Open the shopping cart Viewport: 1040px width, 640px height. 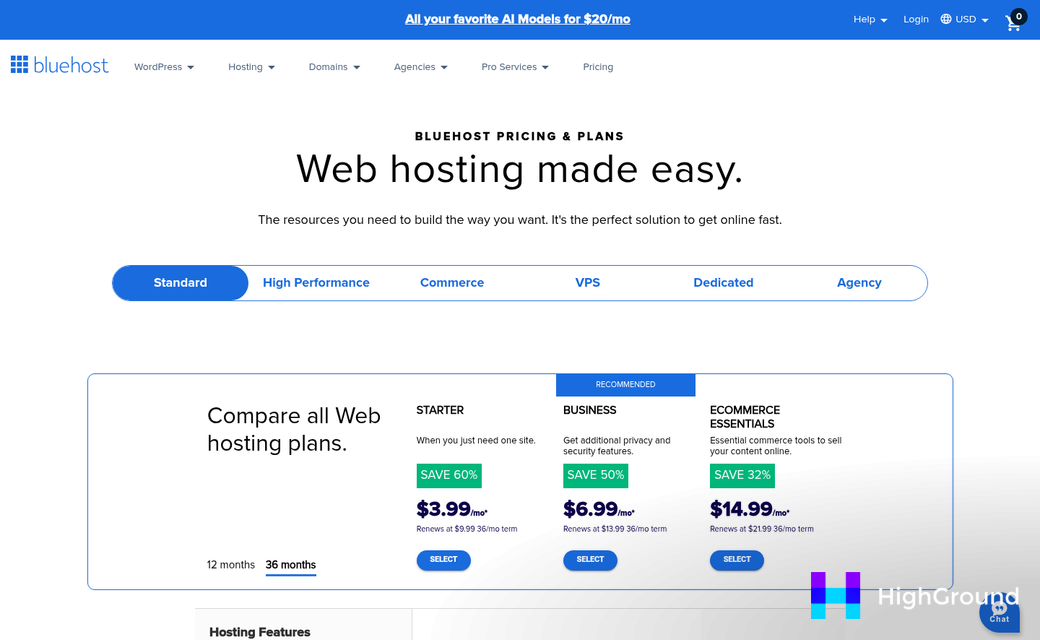pyautogui.click(x=1013, y=20)
